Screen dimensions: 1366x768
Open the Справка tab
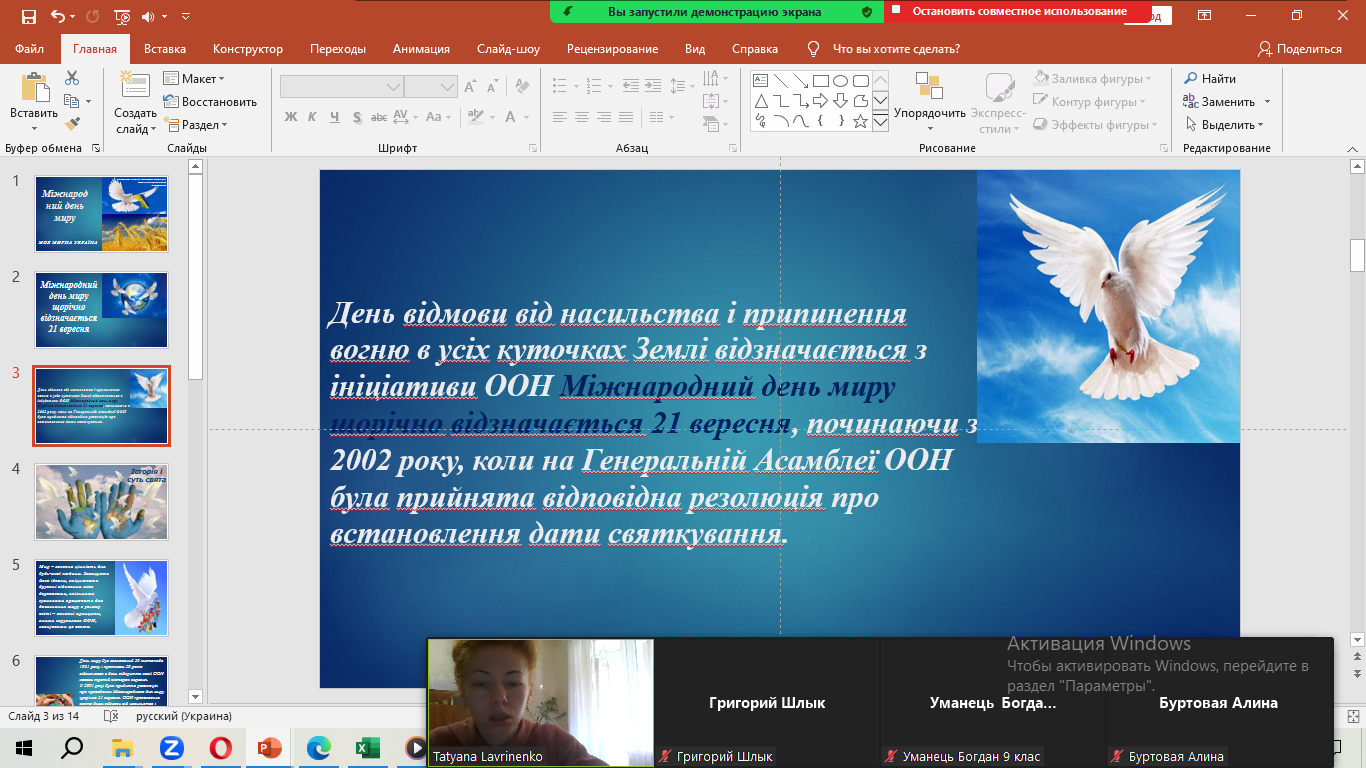click(x=755, y=49)
